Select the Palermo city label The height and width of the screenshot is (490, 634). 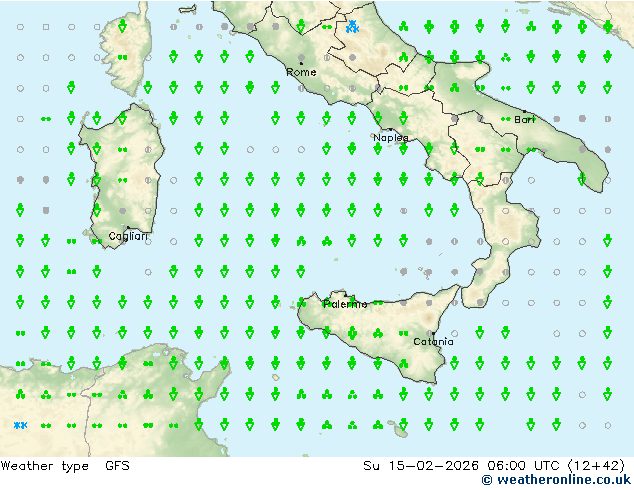tap(345, 304)
